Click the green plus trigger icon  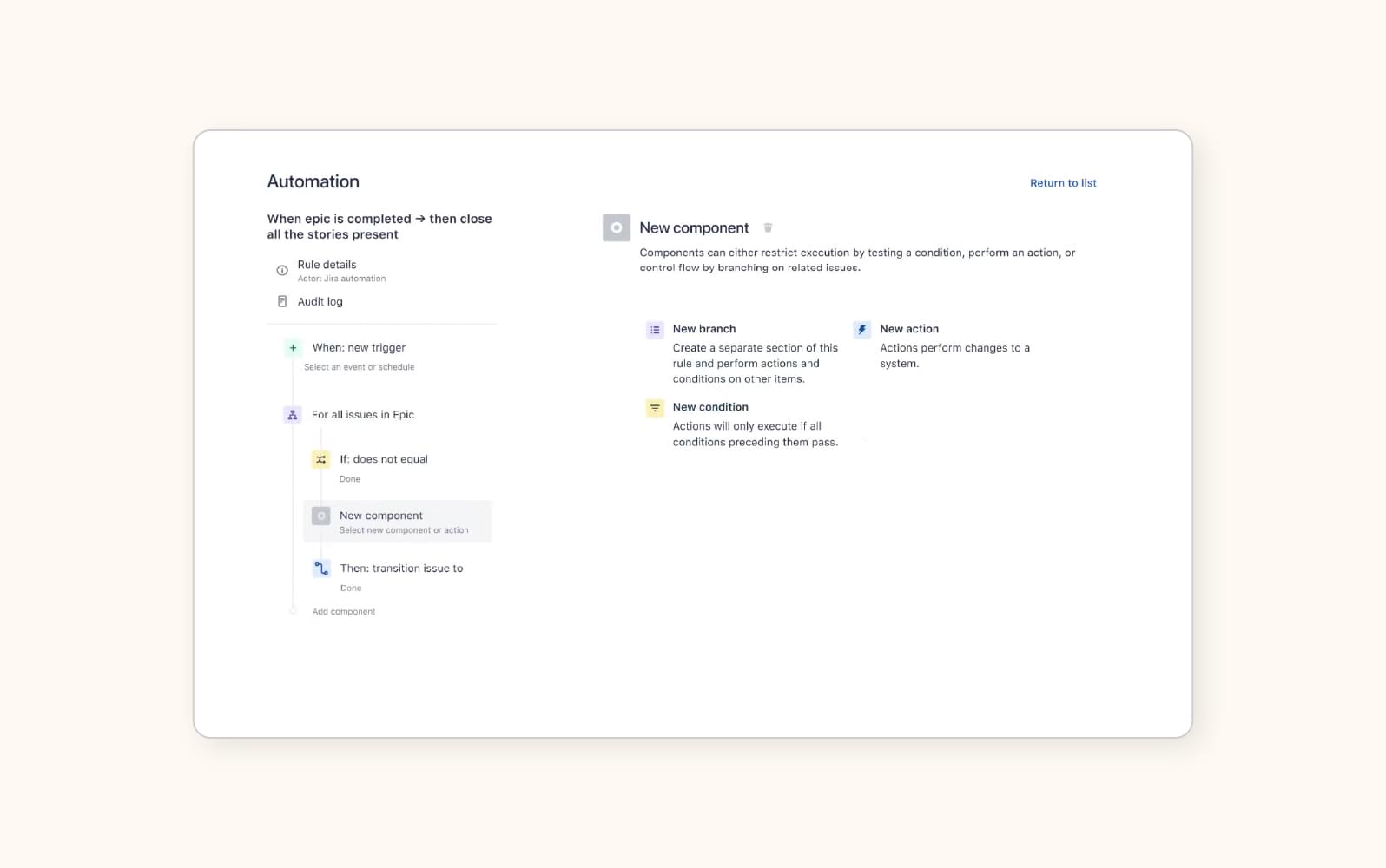tap(293, 348)
